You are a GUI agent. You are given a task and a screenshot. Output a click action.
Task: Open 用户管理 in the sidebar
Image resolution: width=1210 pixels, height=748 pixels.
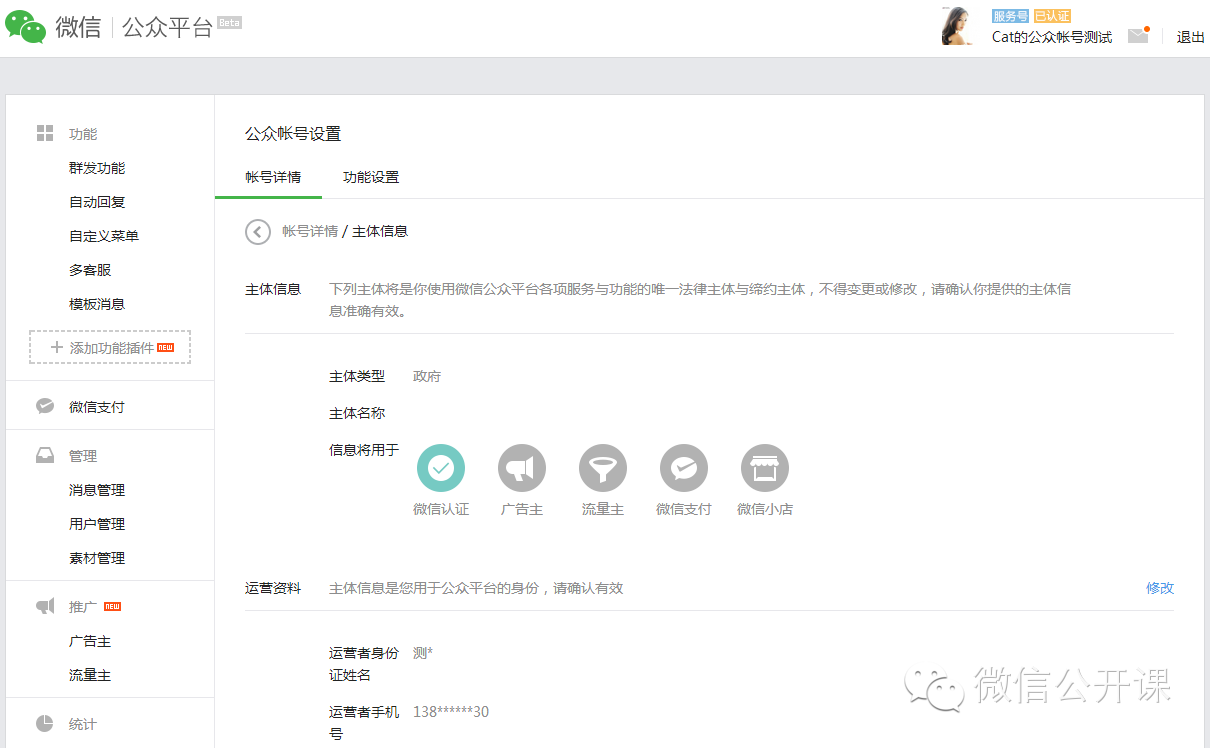97,524
